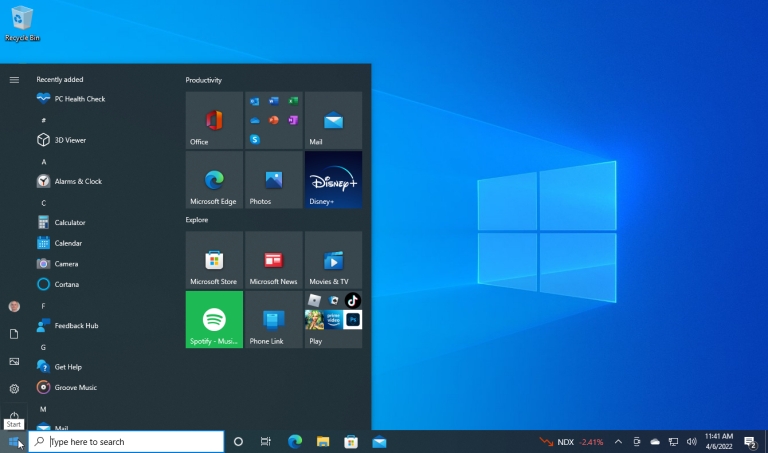Image resolution: width=768 pixels, height=453 pixels.
Task: Open the Microsoft Store tile
Action: click(x=214, y=260)
